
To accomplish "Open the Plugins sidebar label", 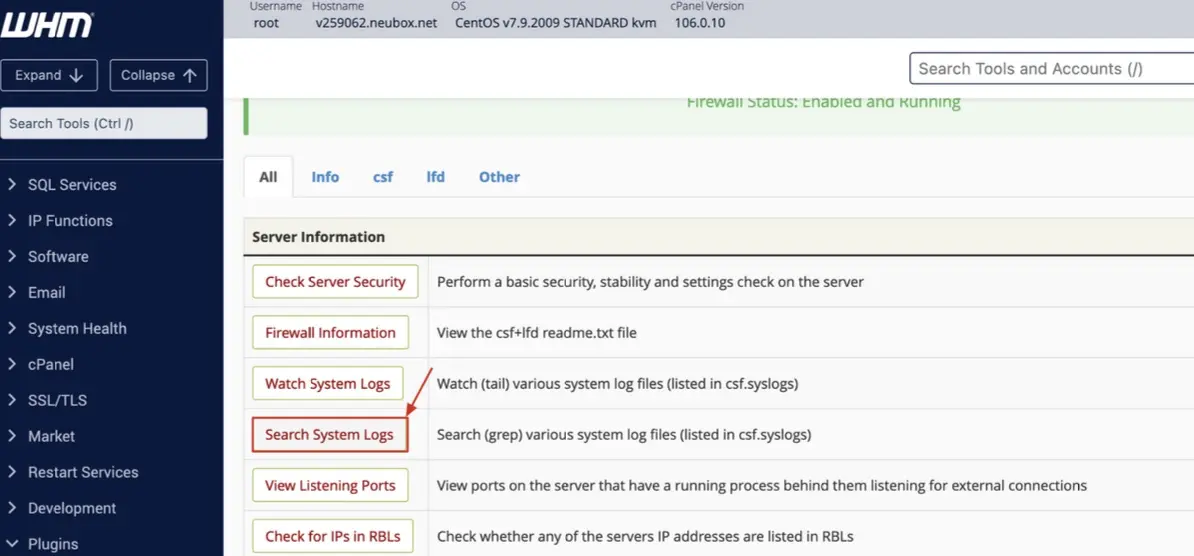I will point(53,544).
